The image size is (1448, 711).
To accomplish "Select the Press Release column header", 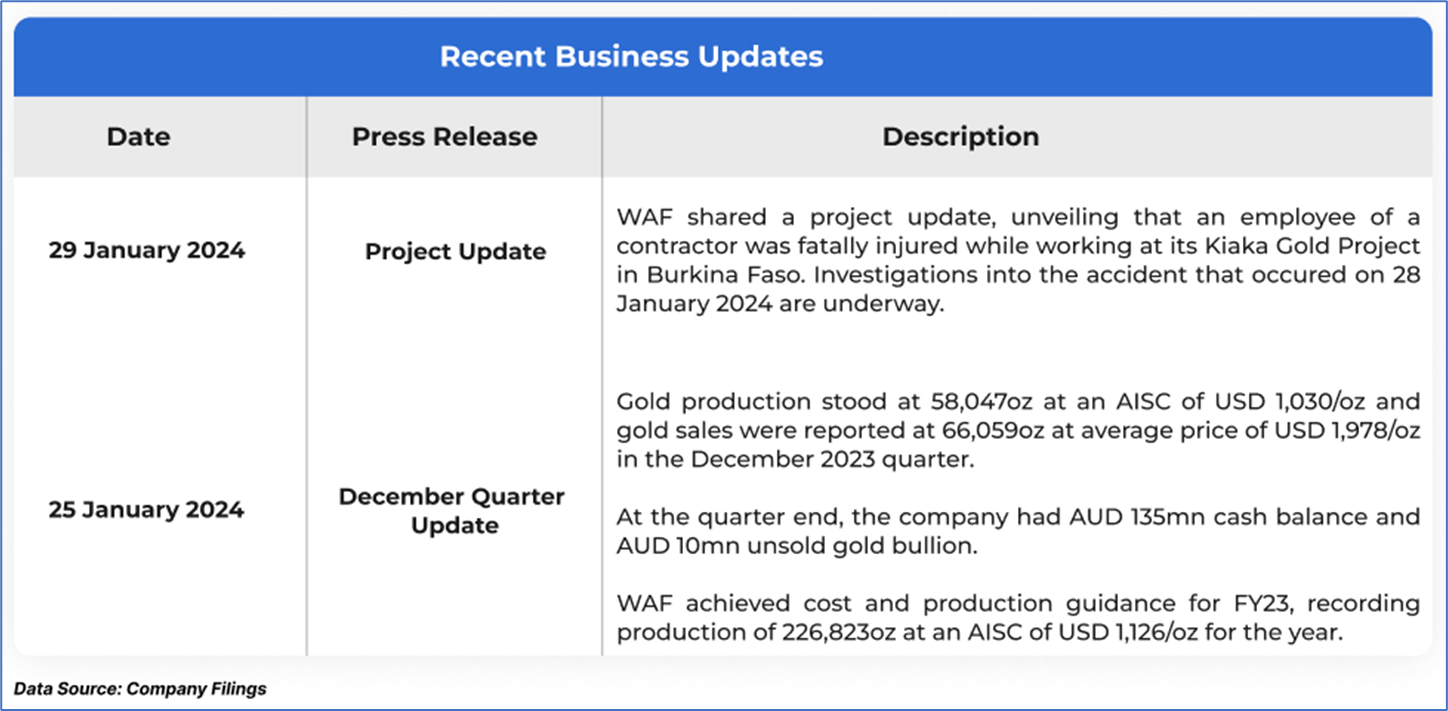I will pyautogui.click(x=444, y=137).
